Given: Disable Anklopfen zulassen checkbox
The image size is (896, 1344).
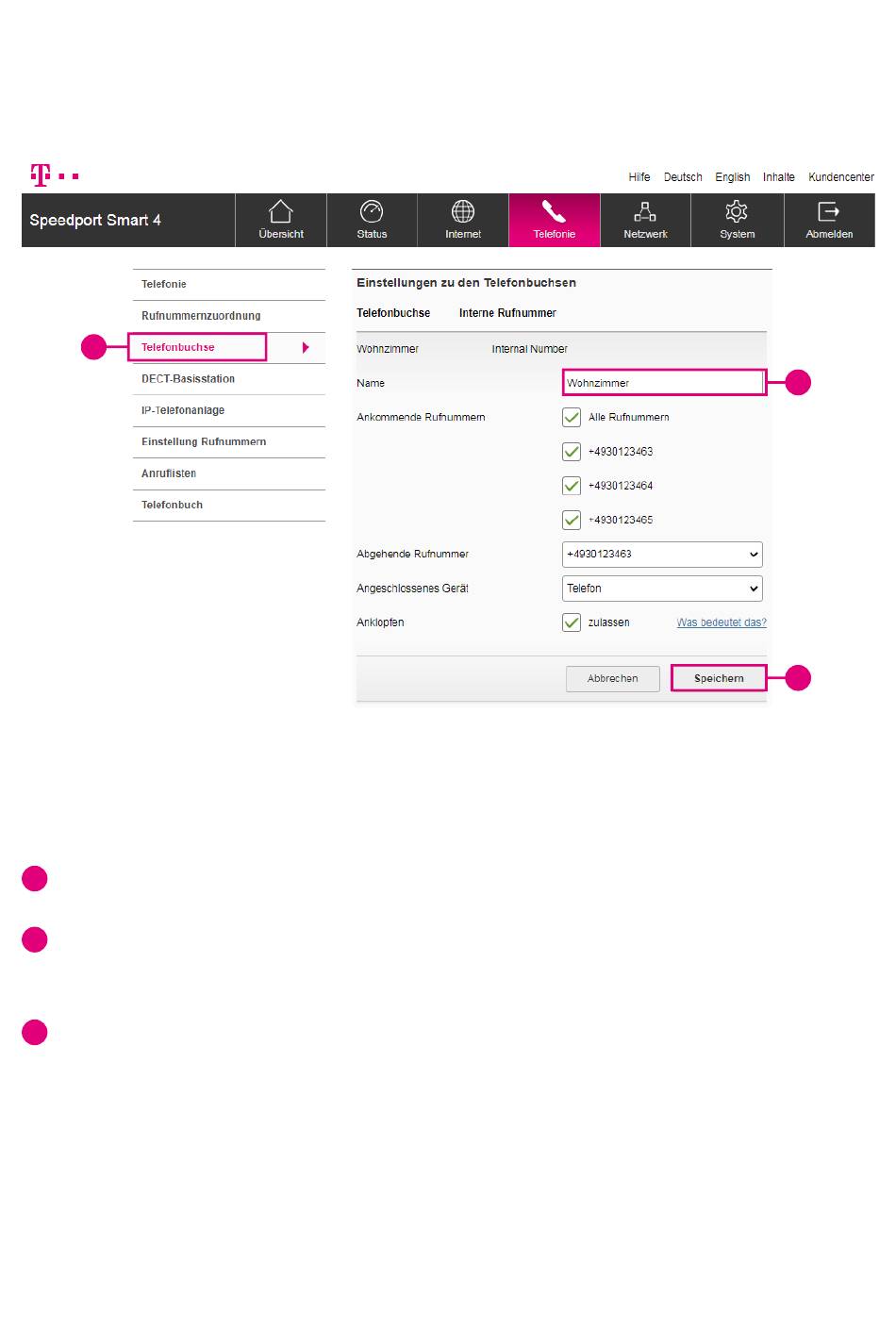Looking at the screenshot, I should 572,622.
